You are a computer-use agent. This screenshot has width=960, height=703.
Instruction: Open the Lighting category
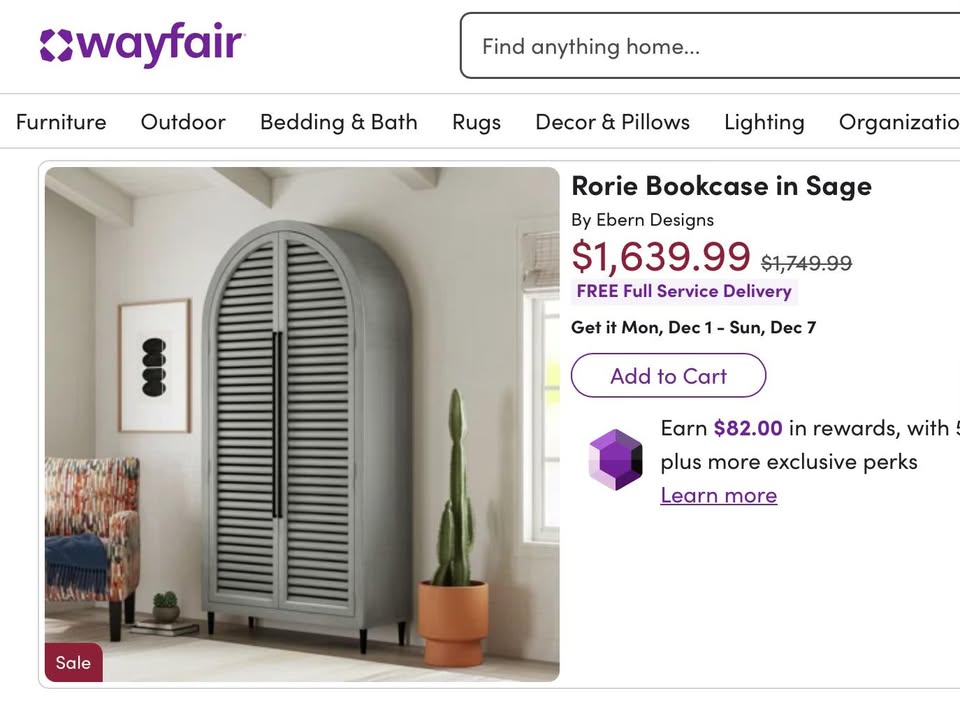tap(764, 122)
